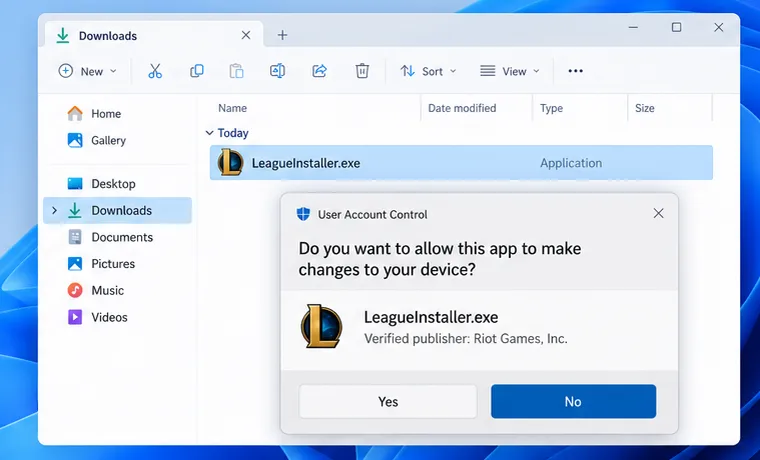760x460 pixels.
Task: Click the Delete trash can icon
Action: click(x=362, y=71)
